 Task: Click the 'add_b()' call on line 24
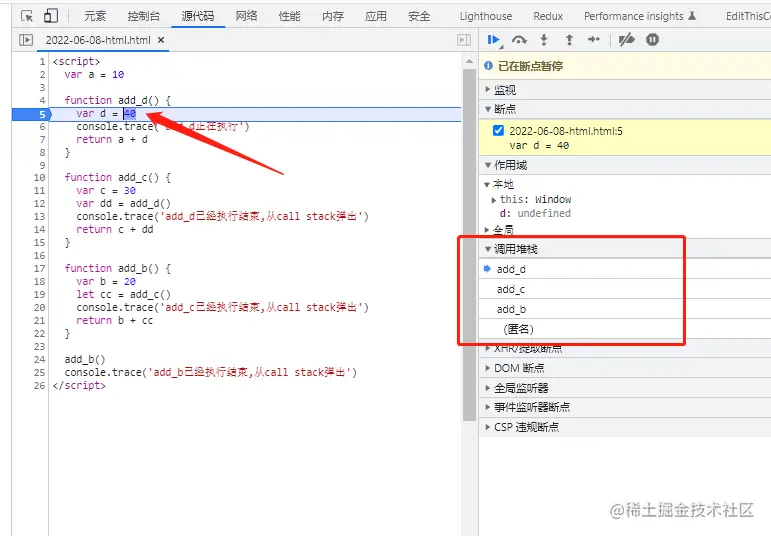(x=85, y=359)
